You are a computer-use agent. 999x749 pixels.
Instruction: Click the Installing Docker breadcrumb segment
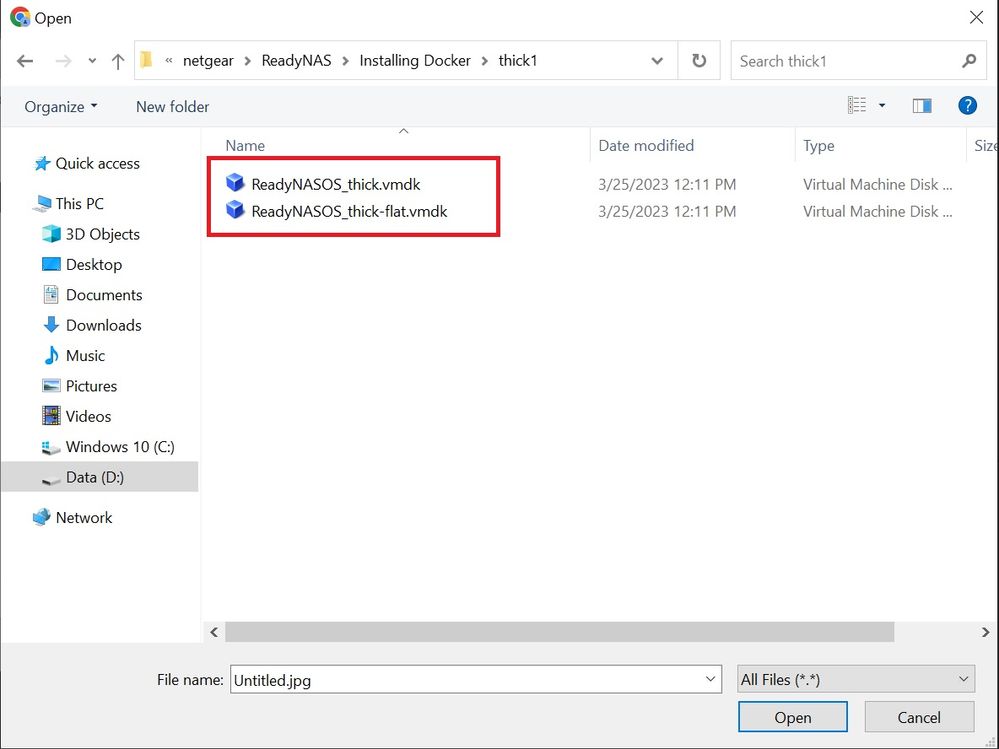(x=416, y=61)
